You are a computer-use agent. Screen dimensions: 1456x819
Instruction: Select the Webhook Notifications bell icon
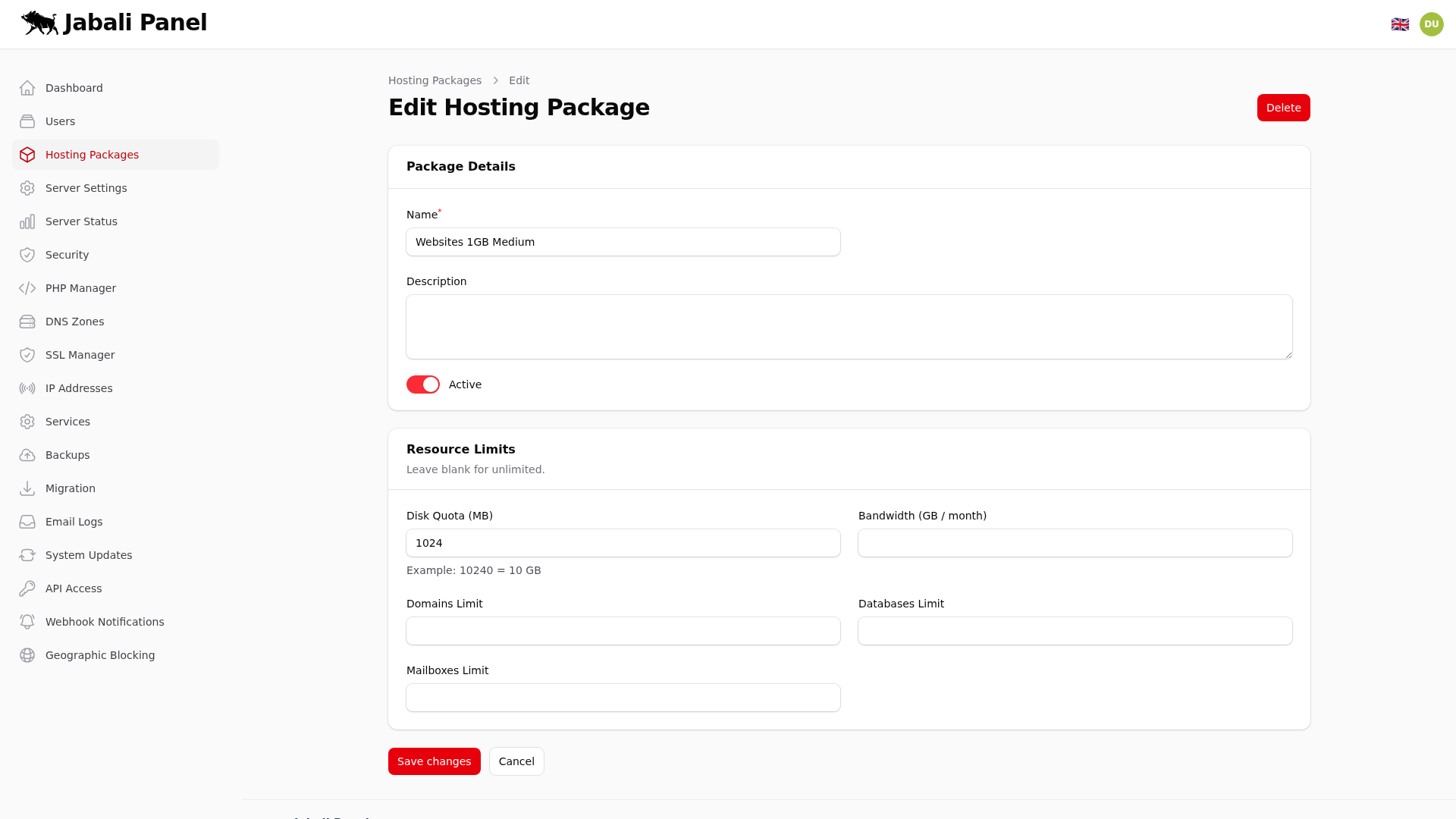click(x=27, y=621)
